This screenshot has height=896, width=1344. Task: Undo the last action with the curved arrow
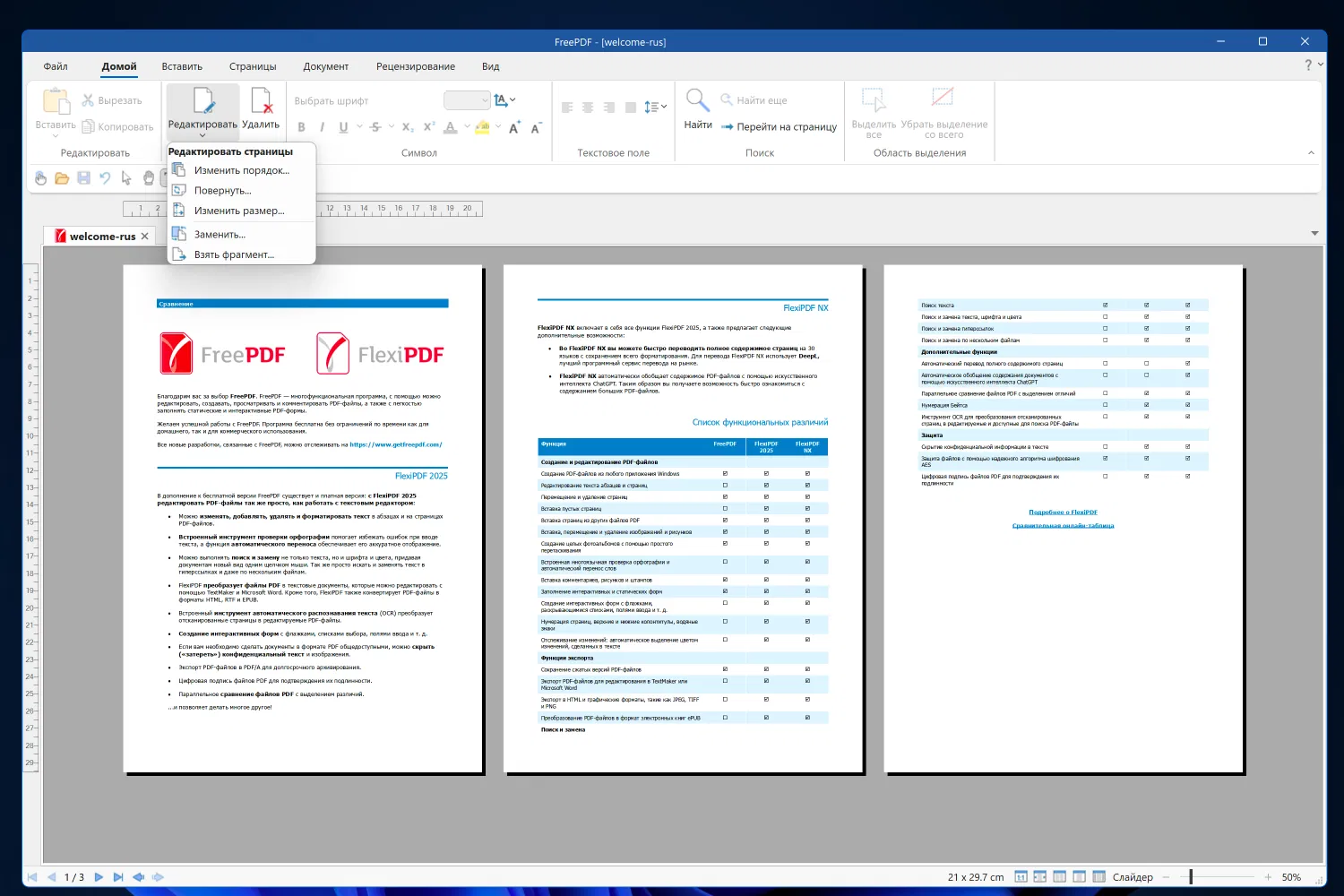tap(105, 178)
